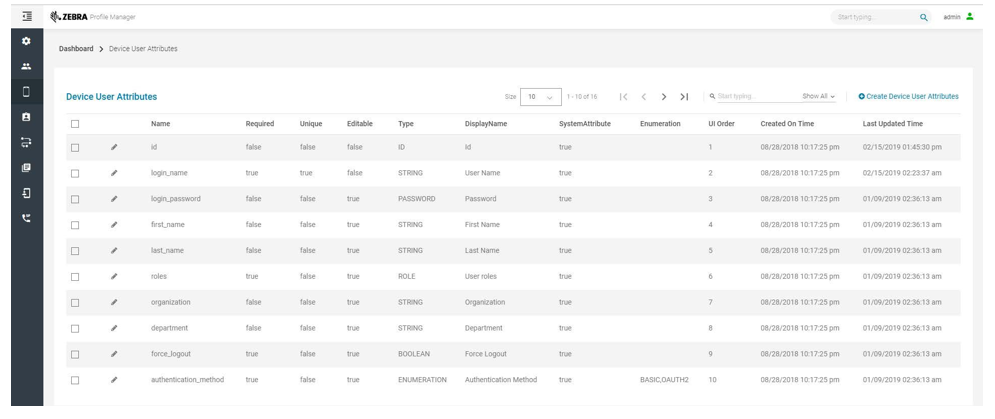Expand the Show All filter dropdown
Image resolution: width=995 pixels, height=419 pixels.
click(x=818, y=97)
